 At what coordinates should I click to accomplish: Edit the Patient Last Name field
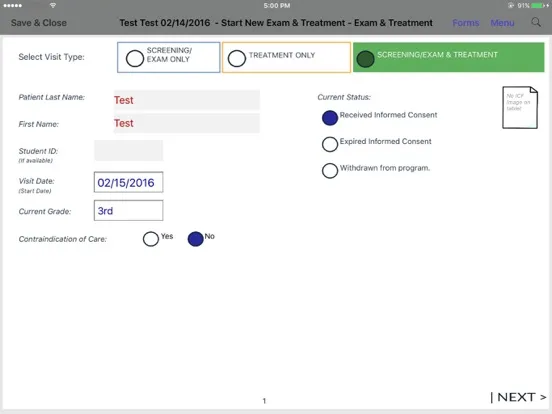pos(187,100)
